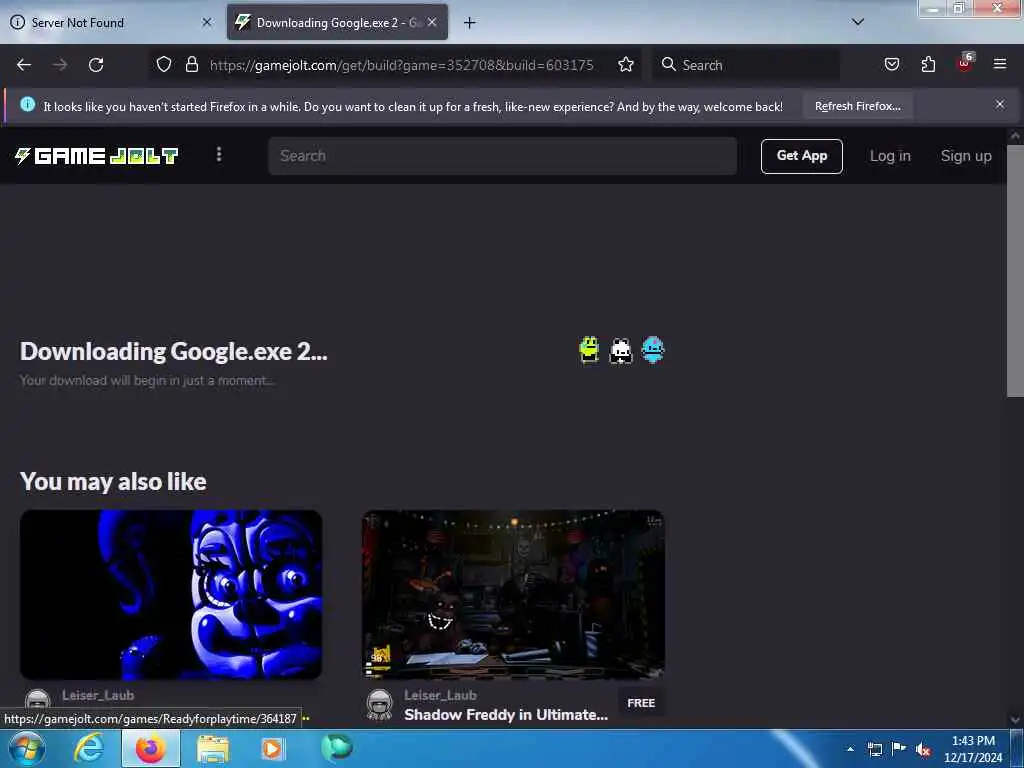Bookmark this page with the star icon
Screen dimensions: 1024x768
coord(626,64)
